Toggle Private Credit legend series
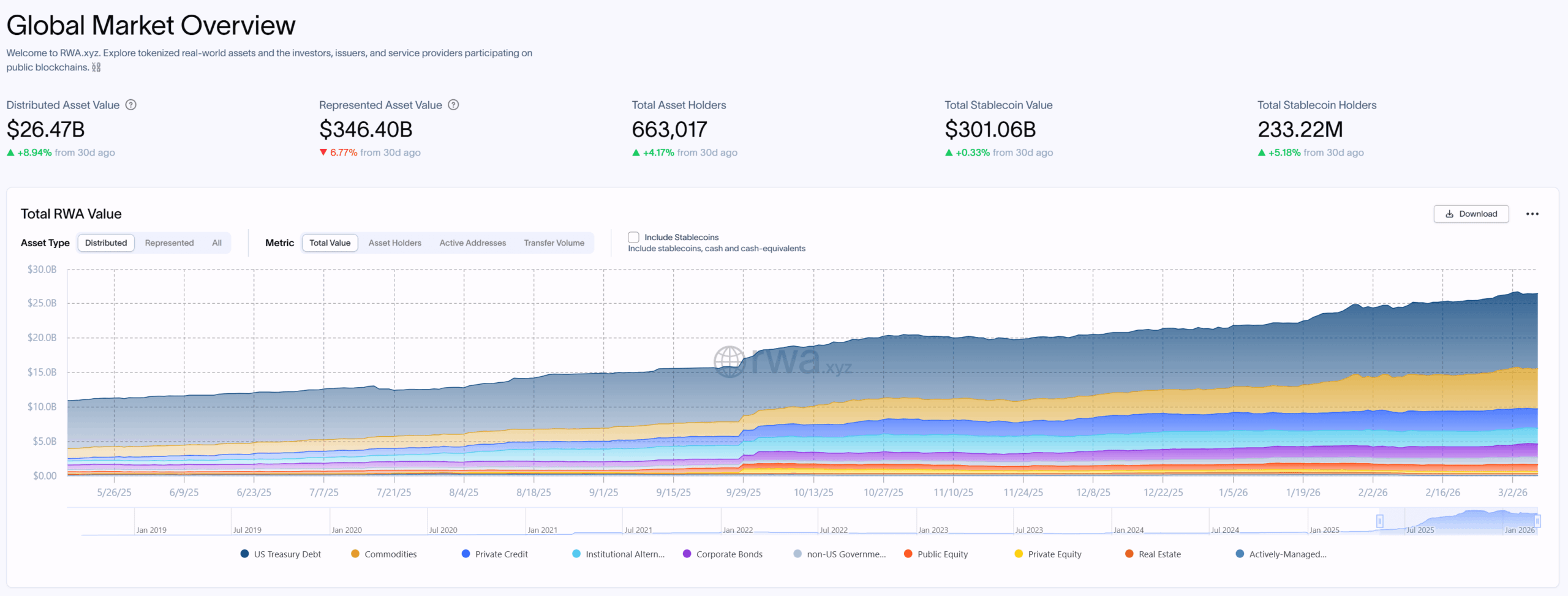 pos(500,554)
